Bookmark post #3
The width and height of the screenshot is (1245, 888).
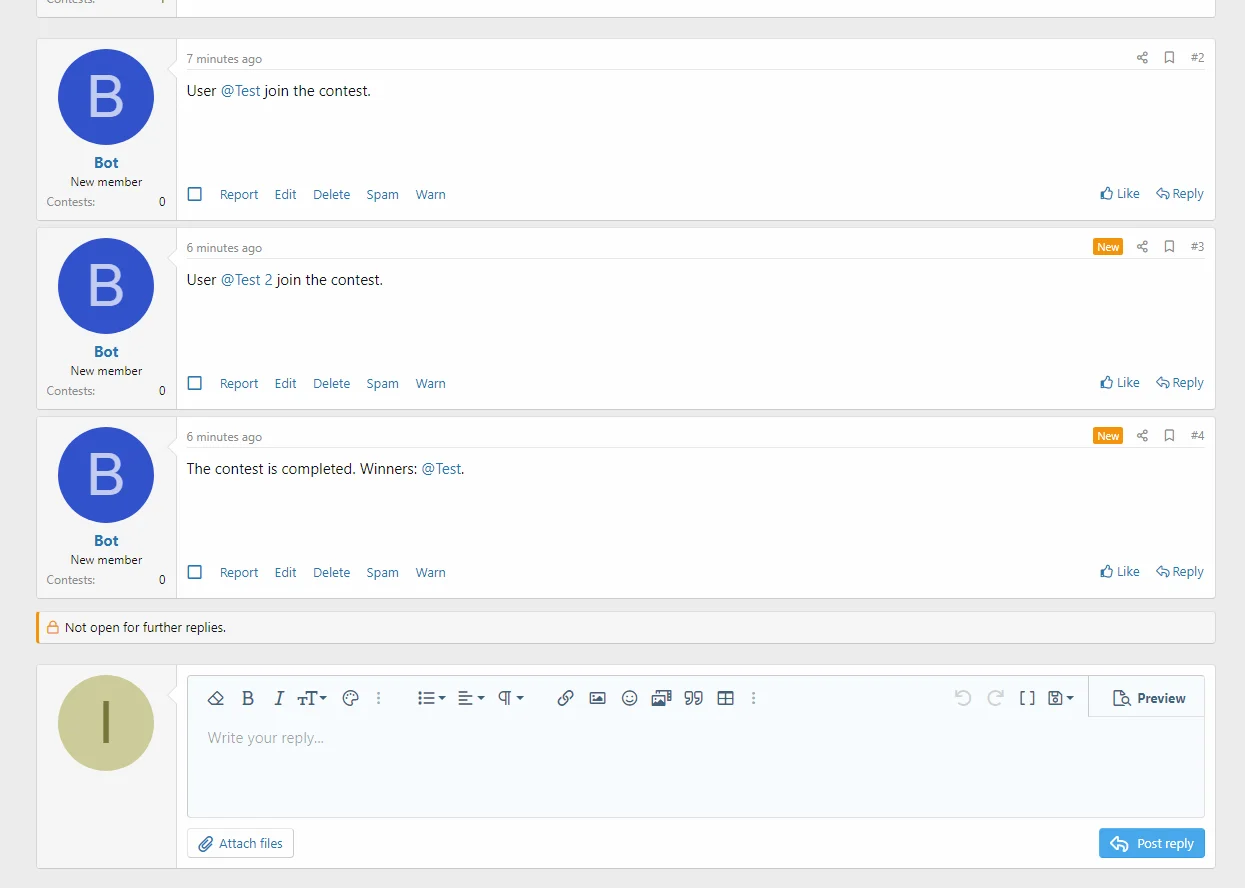click(1169, 247)
